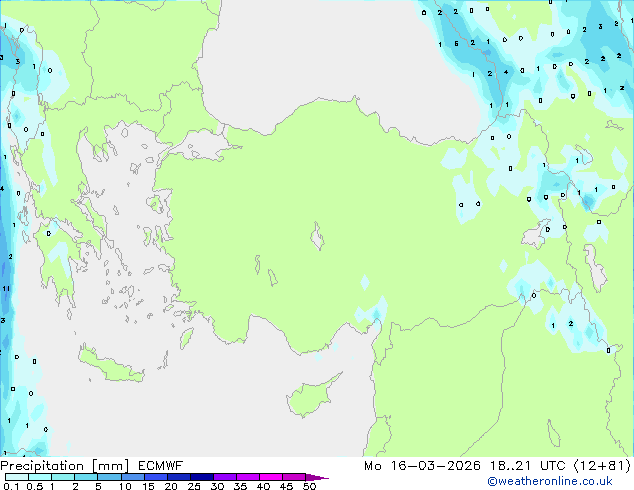Image resolution: width=634 pixels, height=490 pixels.
Task: Pick the palest cyan 0.1–0.5 mm legend swatch
Action: pyautogui.click(x=17, y=477)
